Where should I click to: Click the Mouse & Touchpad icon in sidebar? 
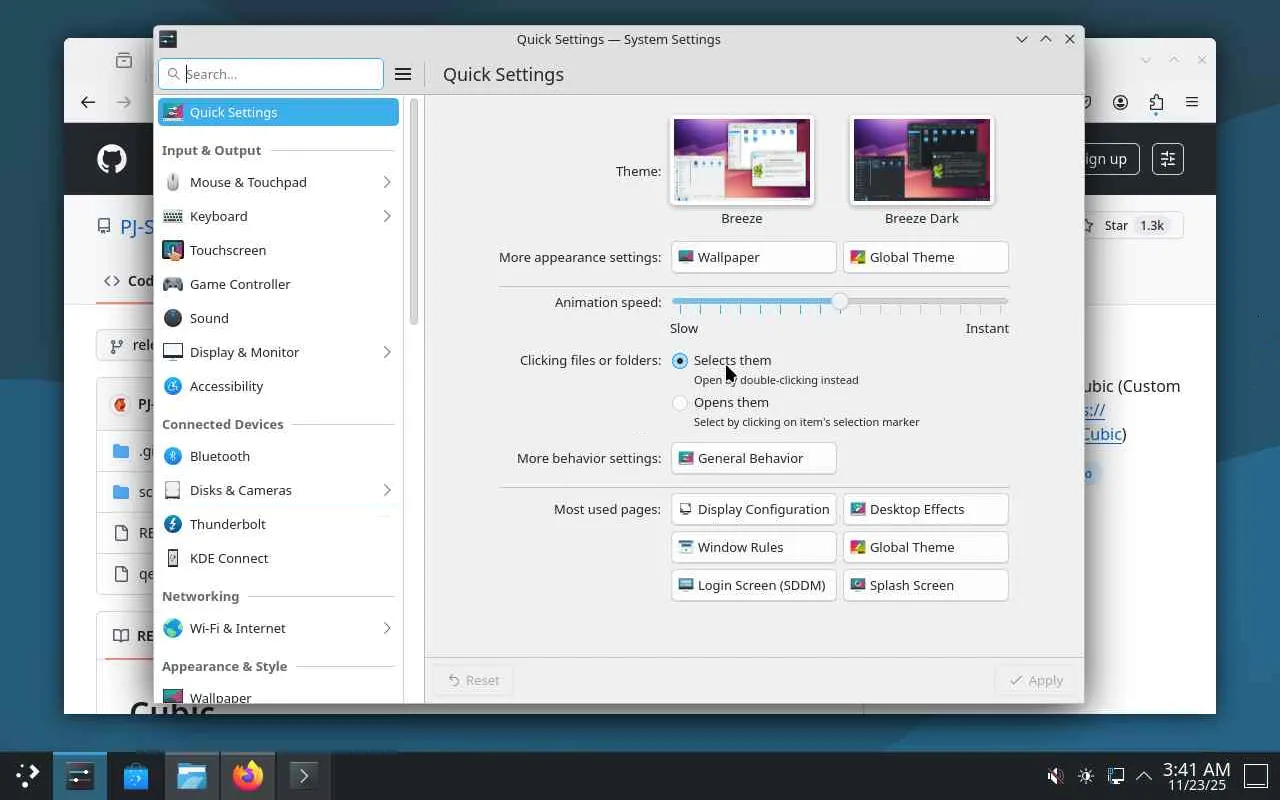pos(173,182)
